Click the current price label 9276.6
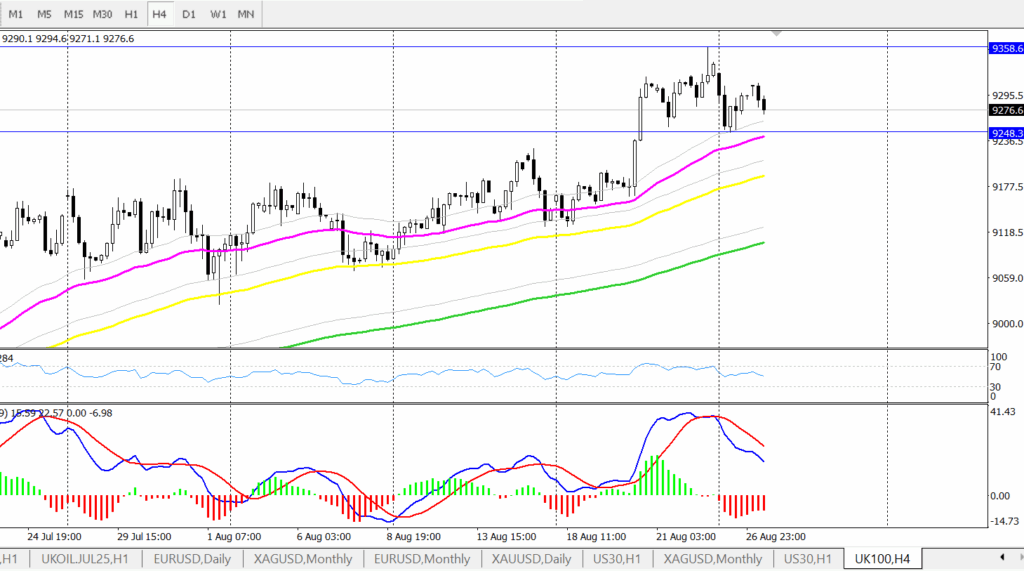The image size is (1024, 571). coord(1005,110)
